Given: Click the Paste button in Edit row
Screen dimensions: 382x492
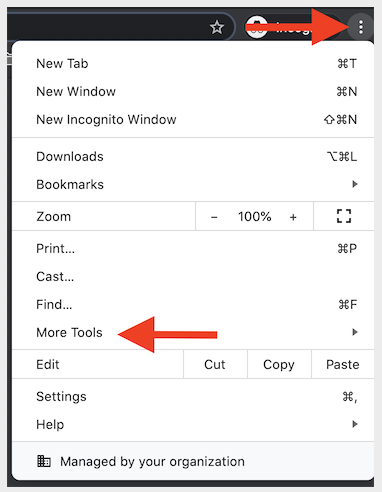Looking at the screenshot, I should [x=343, y=364].
